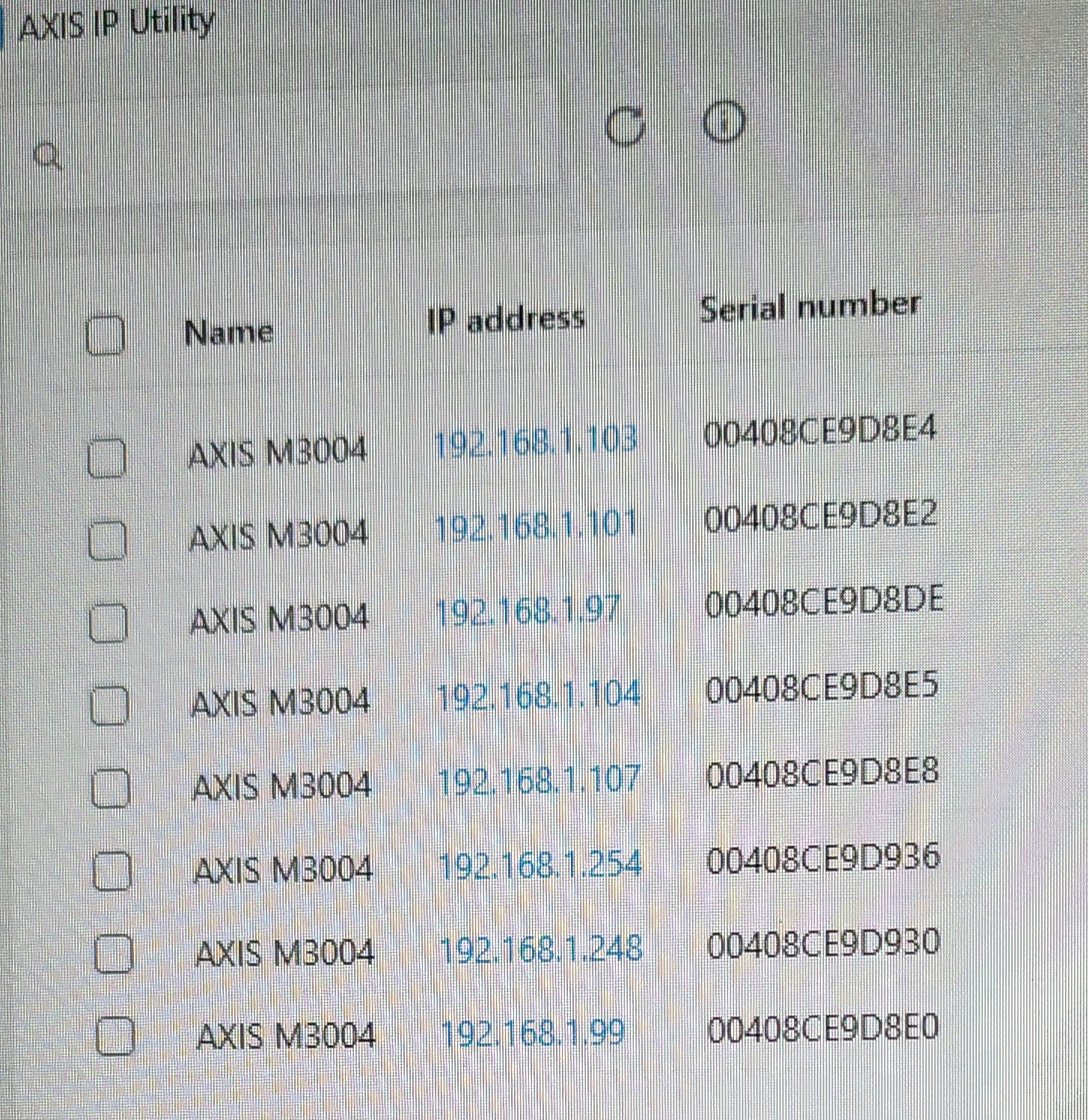Tick the checkbox for device 192.168.1.104
Viewport: 1088px width, 1120px height.
[x=110, y=706]
